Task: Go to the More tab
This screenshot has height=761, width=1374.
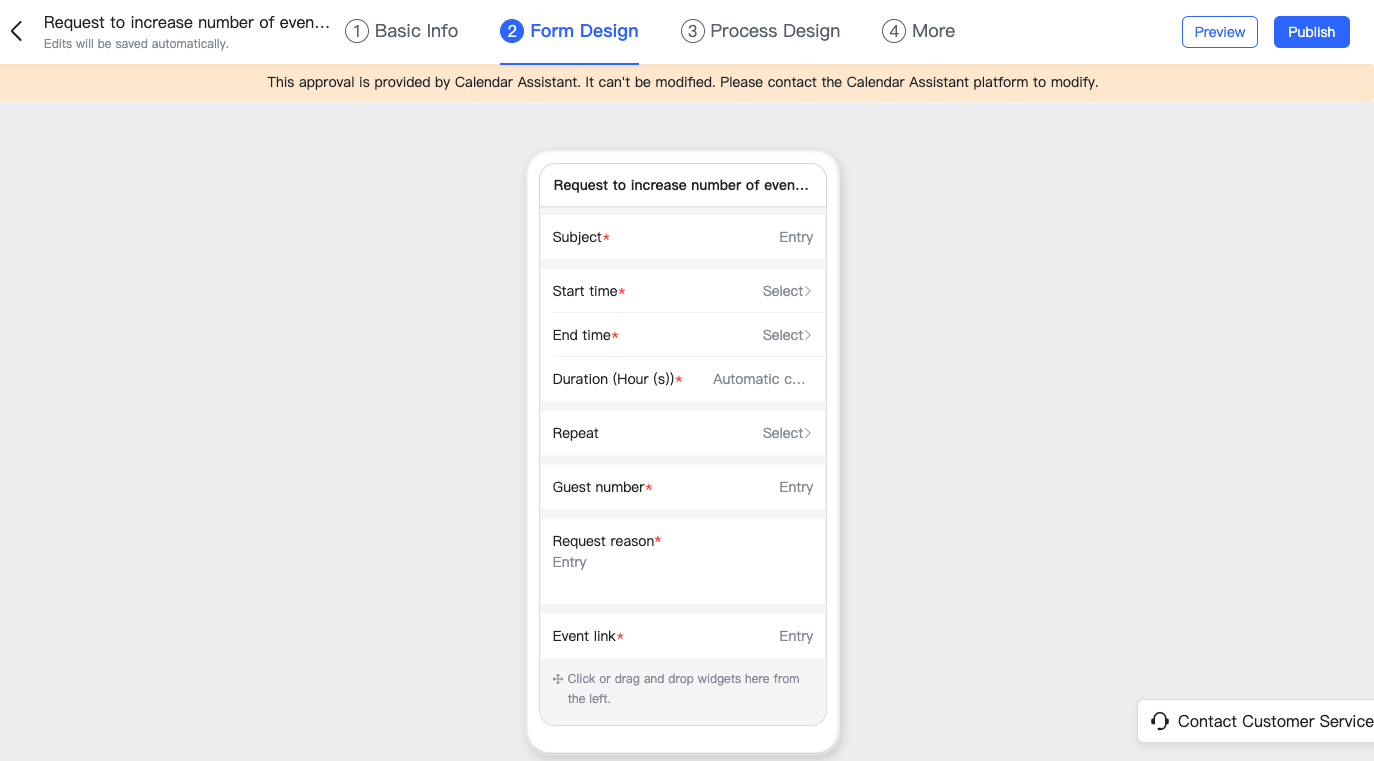Action: pyautogui.click(x=933, y=32)
